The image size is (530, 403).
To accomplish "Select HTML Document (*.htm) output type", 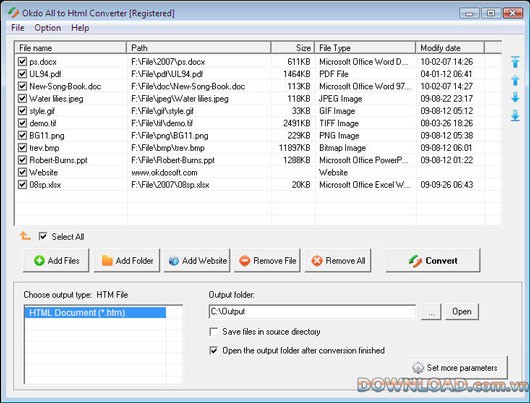I will (95, 313).
